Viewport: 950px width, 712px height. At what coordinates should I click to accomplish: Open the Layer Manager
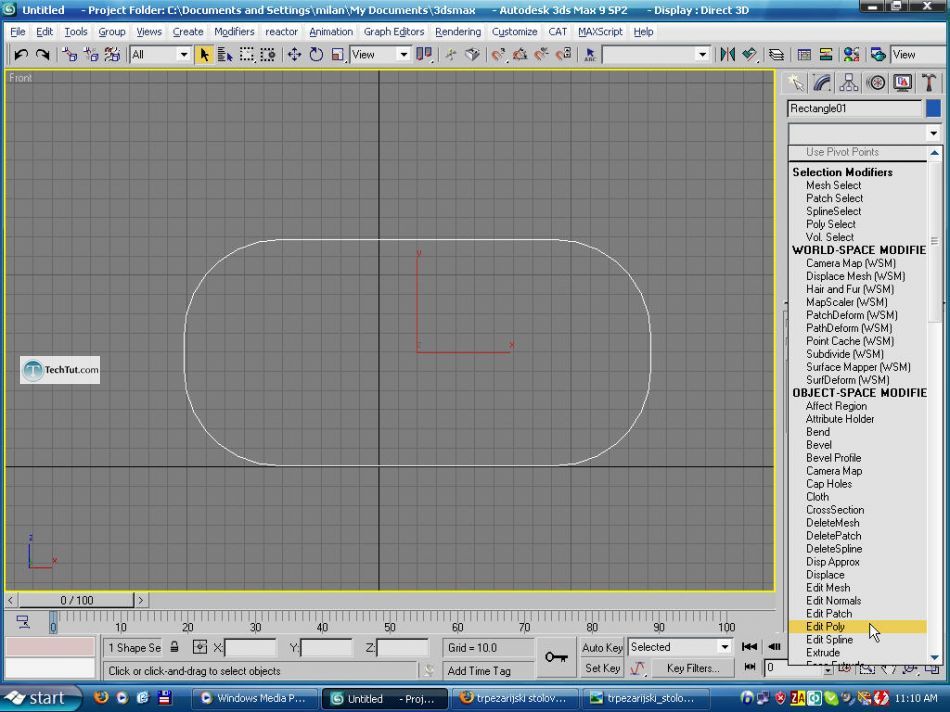[776, 55]
